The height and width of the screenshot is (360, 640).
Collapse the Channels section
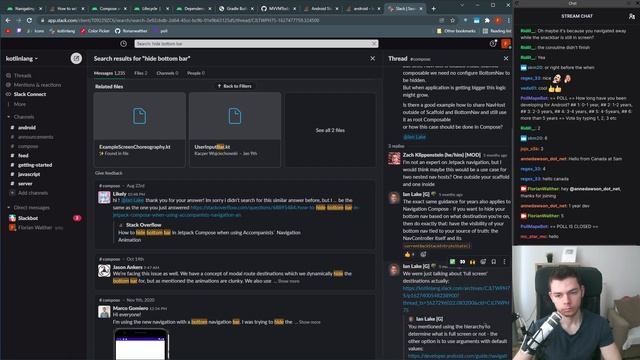(9, 117)
